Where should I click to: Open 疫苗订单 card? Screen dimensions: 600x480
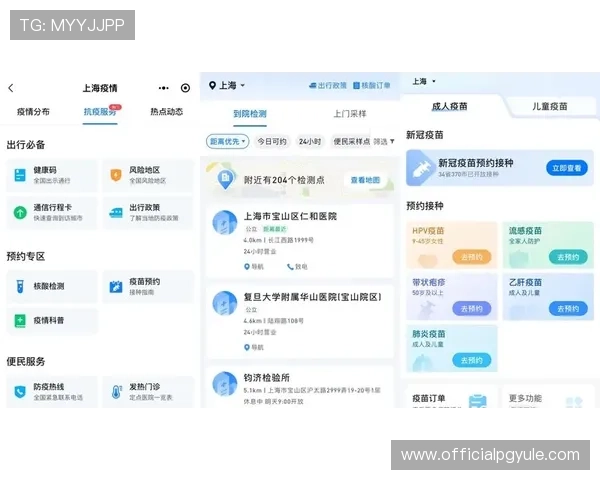(x=452, y=397)
